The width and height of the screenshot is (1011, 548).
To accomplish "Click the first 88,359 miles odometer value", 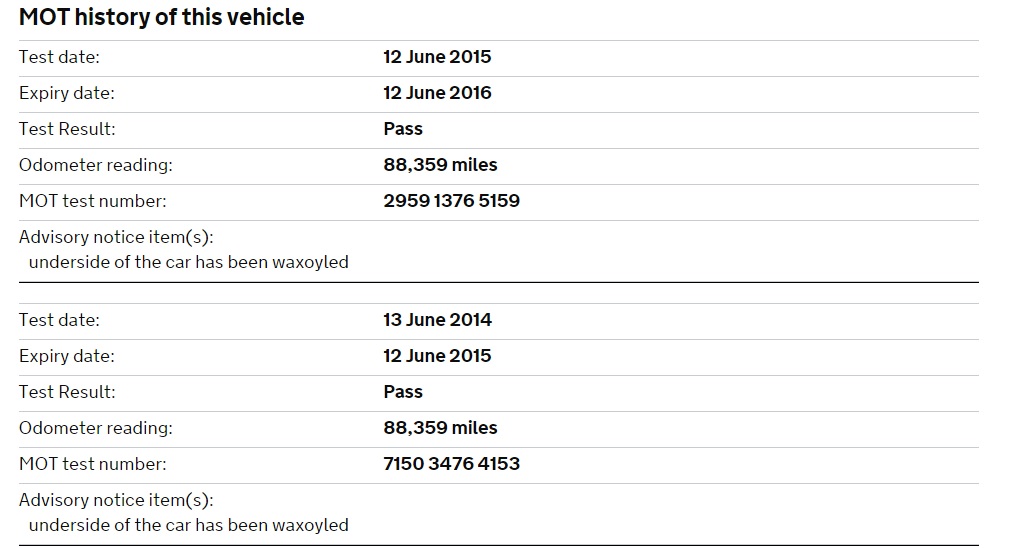I will [x=440, y=165].
